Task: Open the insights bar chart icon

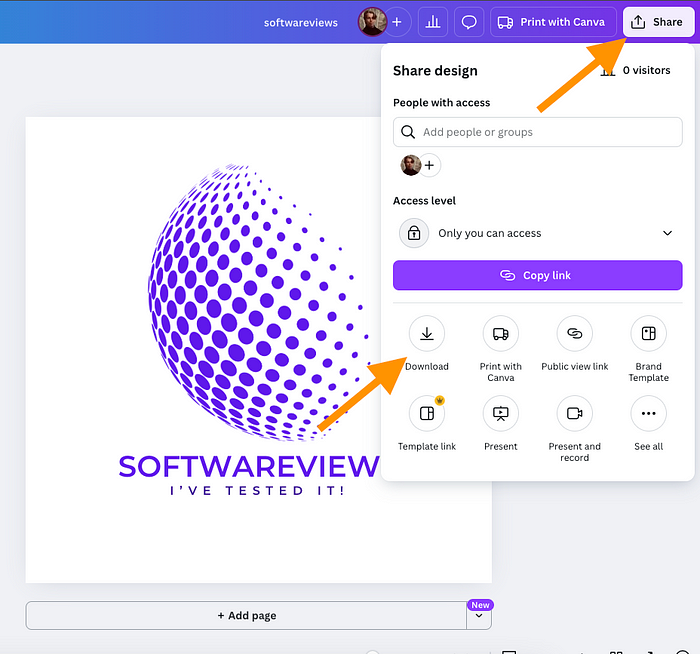Action: pos(433,22)
